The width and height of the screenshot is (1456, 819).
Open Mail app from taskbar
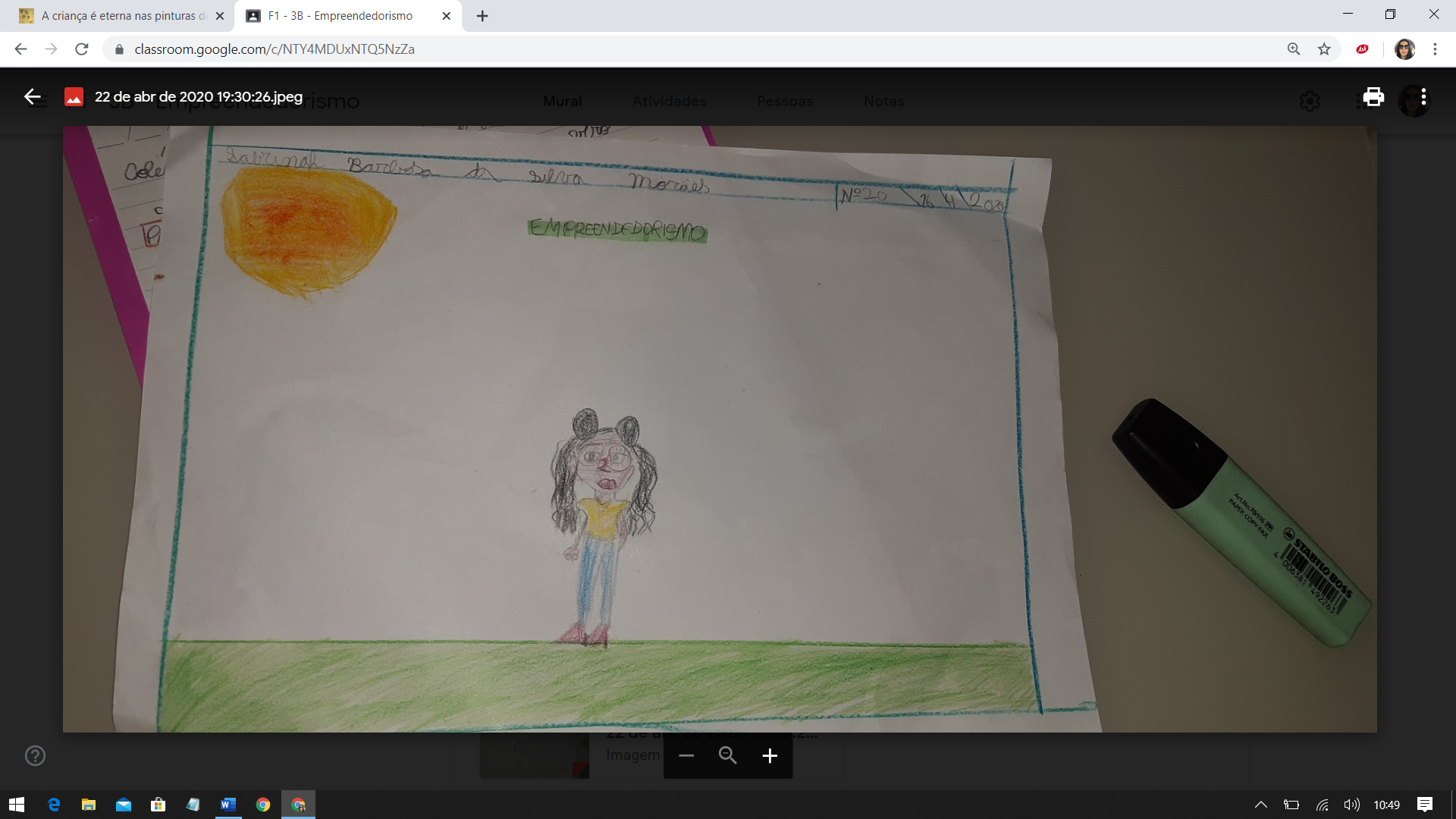click(124, 805)
